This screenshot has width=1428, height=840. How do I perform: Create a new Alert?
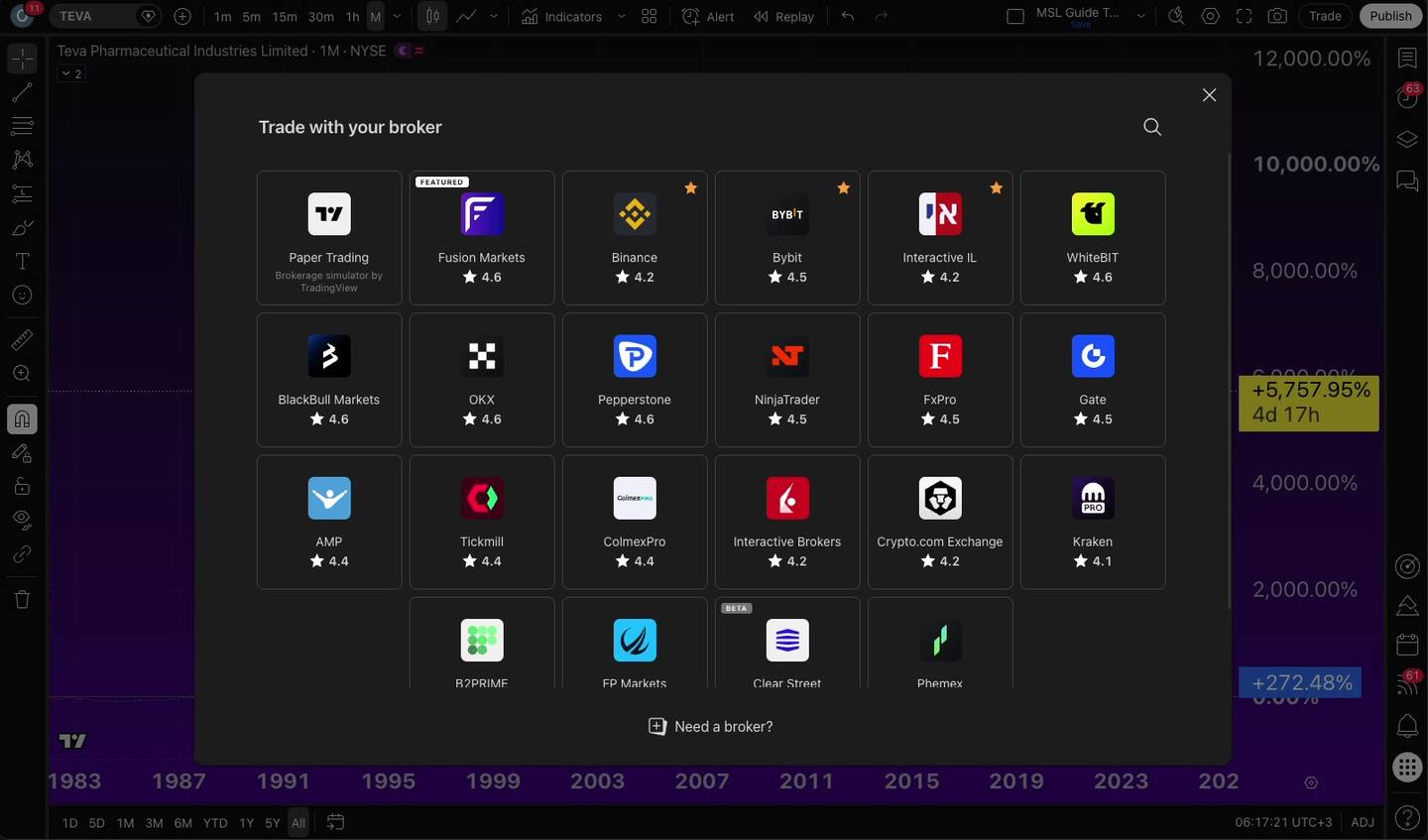coord(709,17)
